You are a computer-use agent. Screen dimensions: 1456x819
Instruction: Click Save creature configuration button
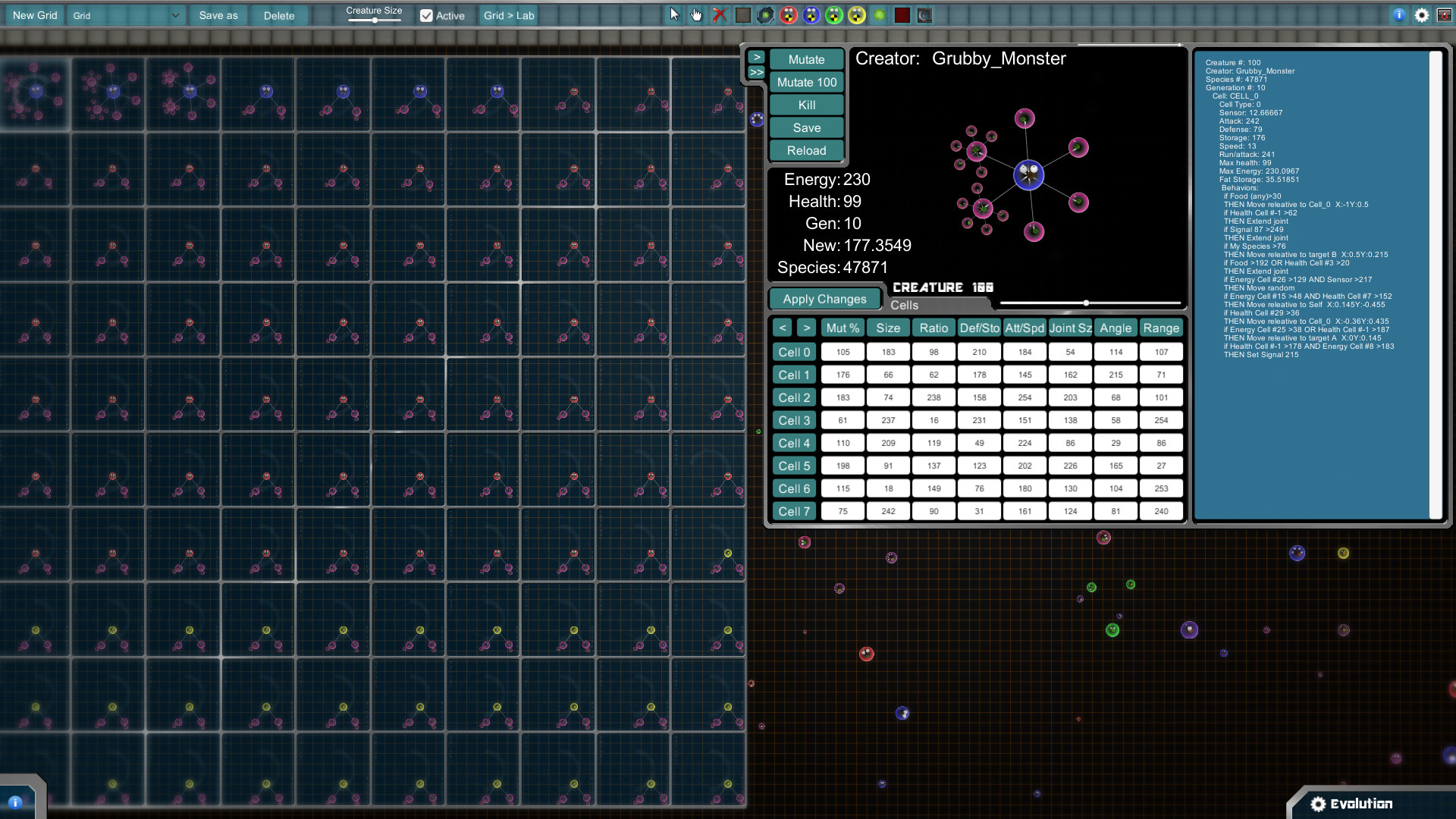[x=806, y=127]
